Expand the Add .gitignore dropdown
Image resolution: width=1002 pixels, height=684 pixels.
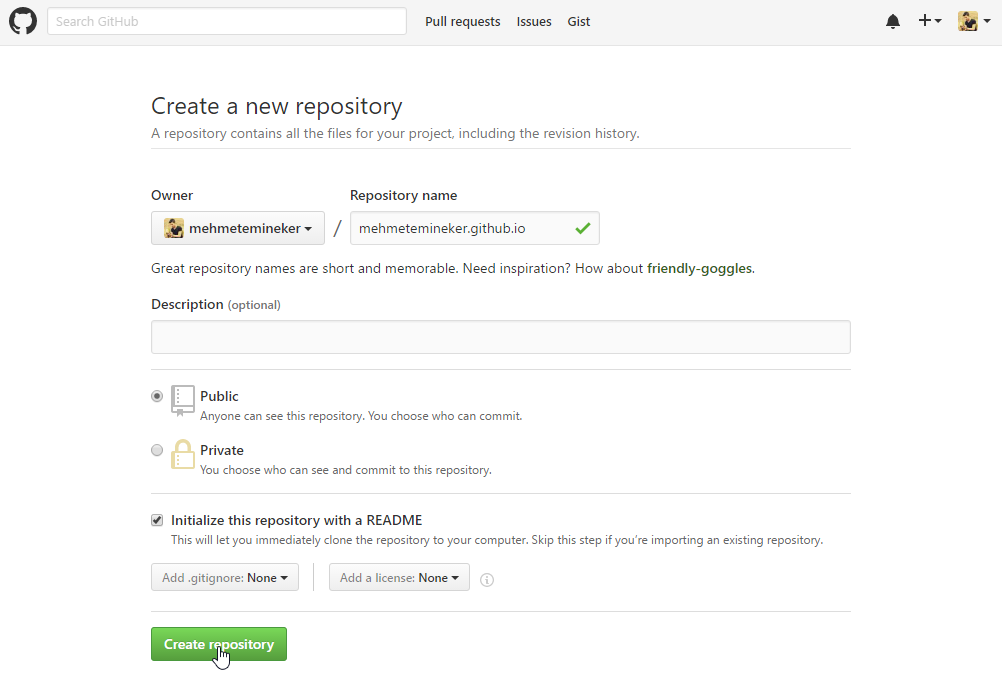pyautogui.click(x=225, y=577)
